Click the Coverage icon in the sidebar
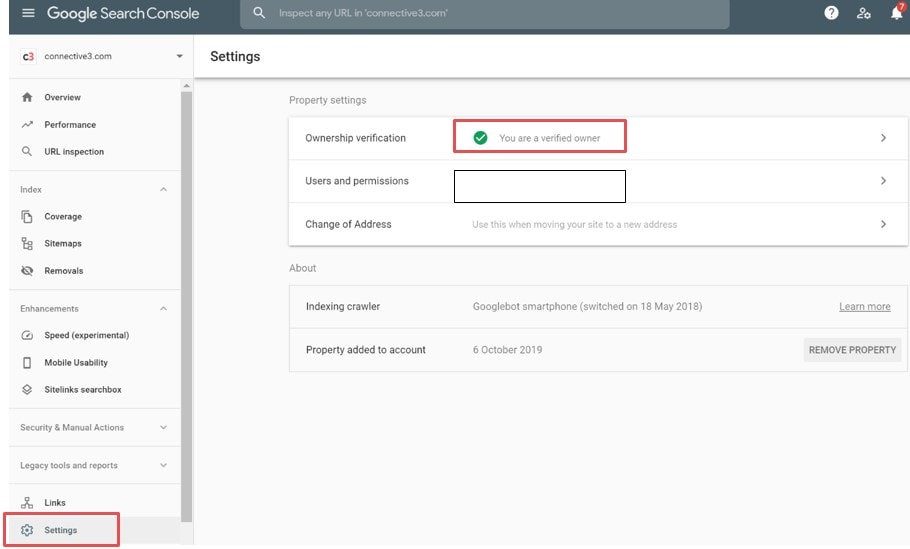Image resolution: width=910 pixels, height=549 pixels. pyautogui.click(x=27, y=217)
